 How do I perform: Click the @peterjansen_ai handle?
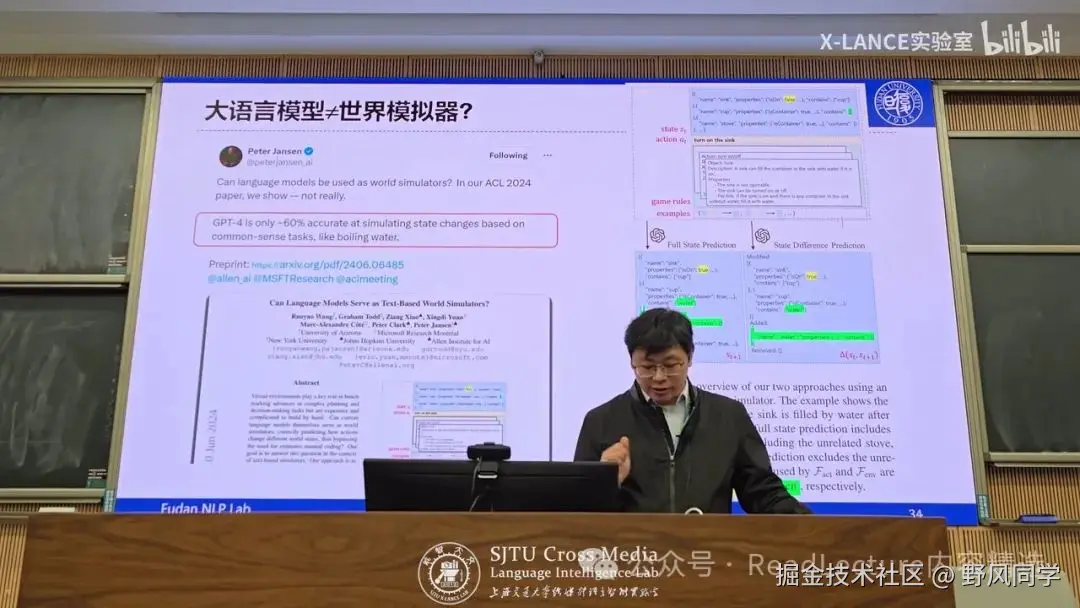click(280, 163)
